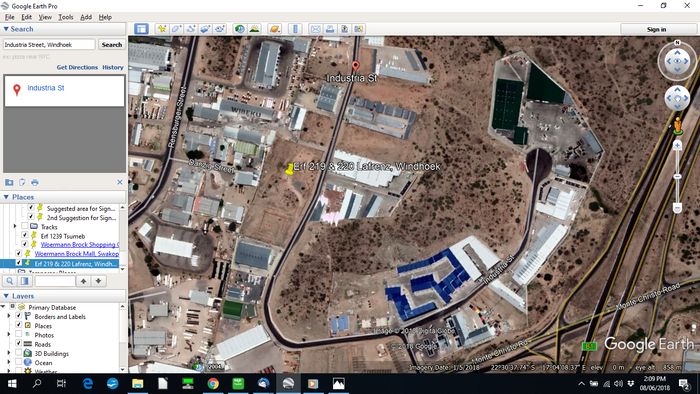Open the historical imagery clock tool
This screenshot has width=700, height=394.
click(240, 29)
